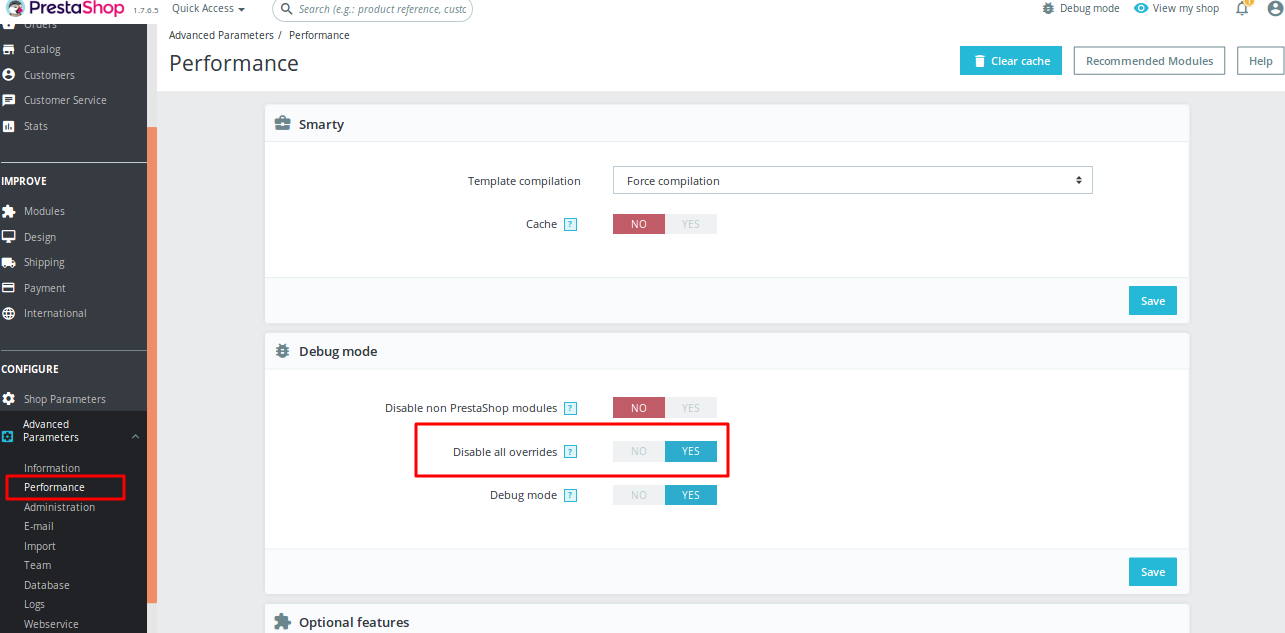The width and height of the screenshot is (1285, 633).
Task: Click the Customers person icon in sidebar
Action: click(9, 75)
